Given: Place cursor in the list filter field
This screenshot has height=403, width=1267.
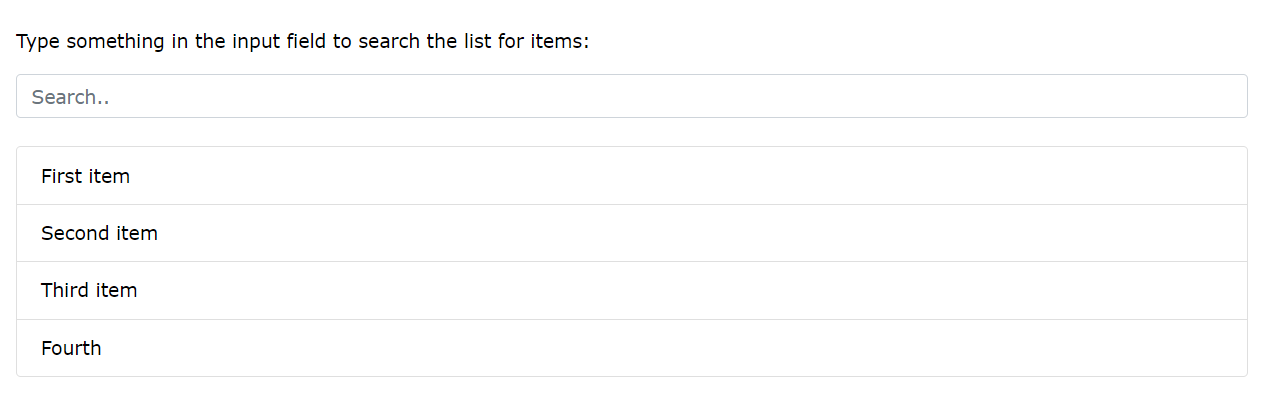Looking at the screenshot, I should 631,97.
